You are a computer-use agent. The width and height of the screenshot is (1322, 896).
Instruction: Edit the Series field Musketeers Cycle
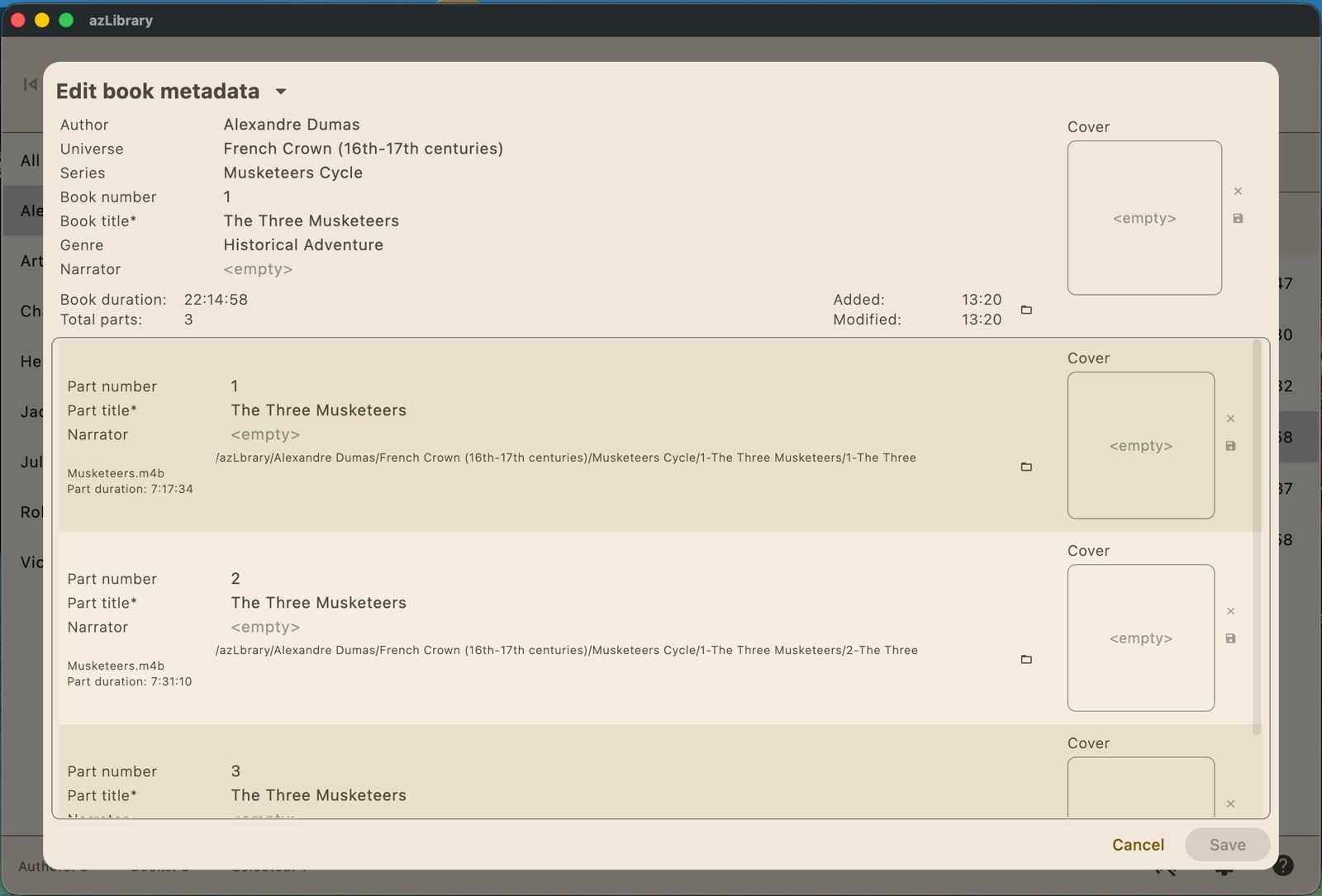[x=292, y=173]
